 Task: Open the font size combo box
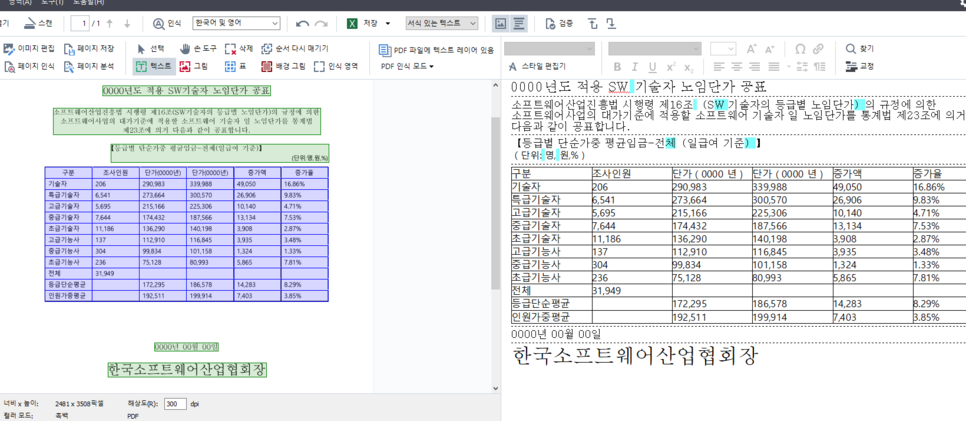pyautogui.click(x=723, y=49)
